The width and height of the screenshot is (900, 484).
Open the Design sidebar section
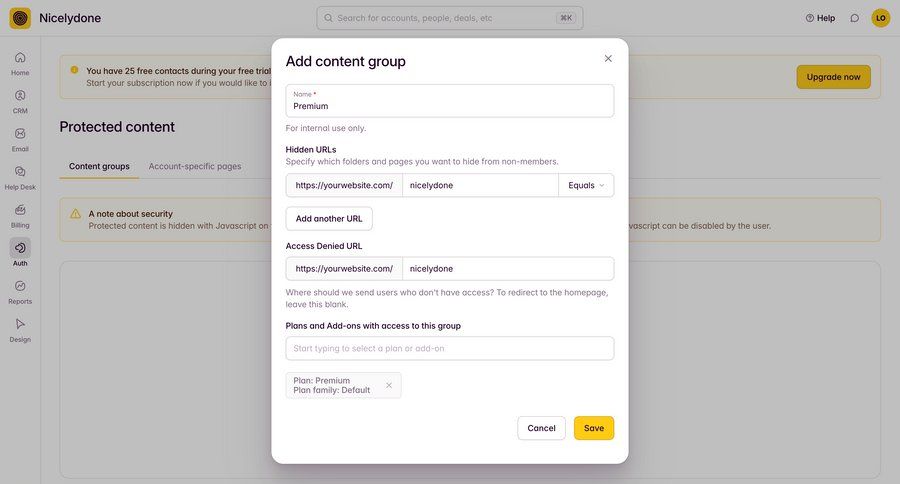tap(20, 331)
